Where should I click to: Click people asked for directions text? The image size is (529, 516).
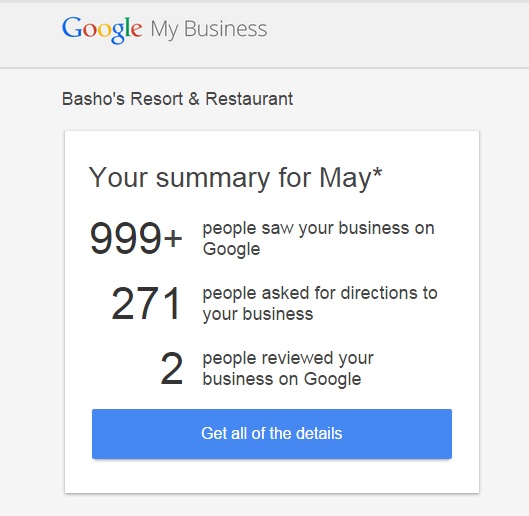point(320,303)
